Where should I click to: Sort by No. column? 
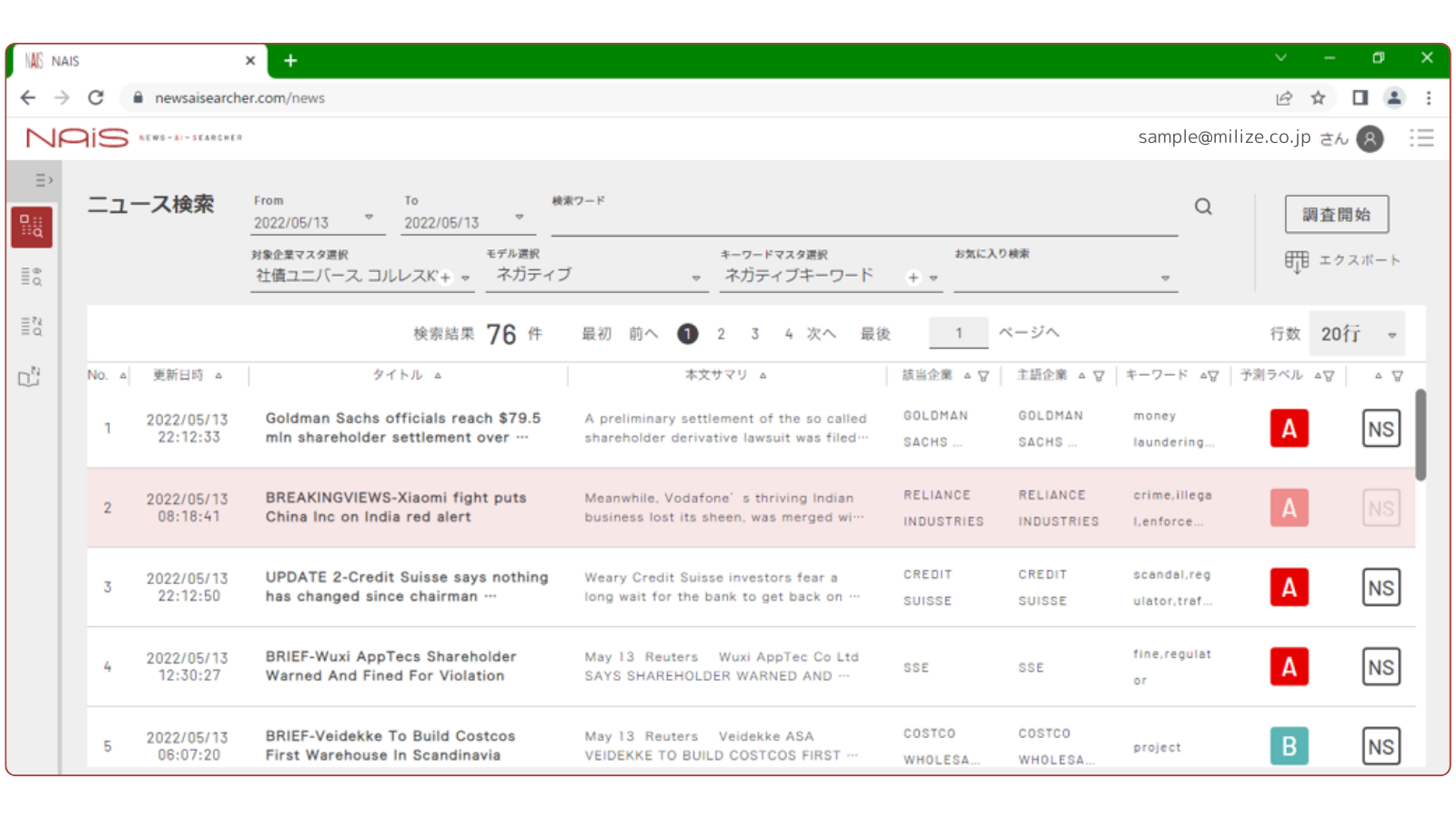pyautogui.click(x=123, y=376)
